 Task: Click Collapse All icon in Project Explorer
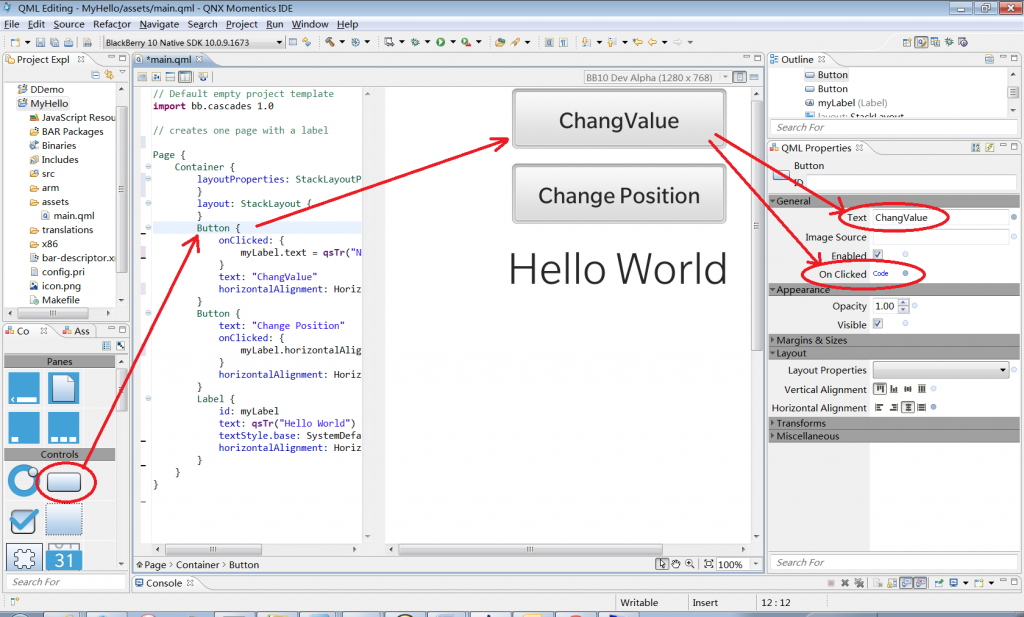pos(95,75)
